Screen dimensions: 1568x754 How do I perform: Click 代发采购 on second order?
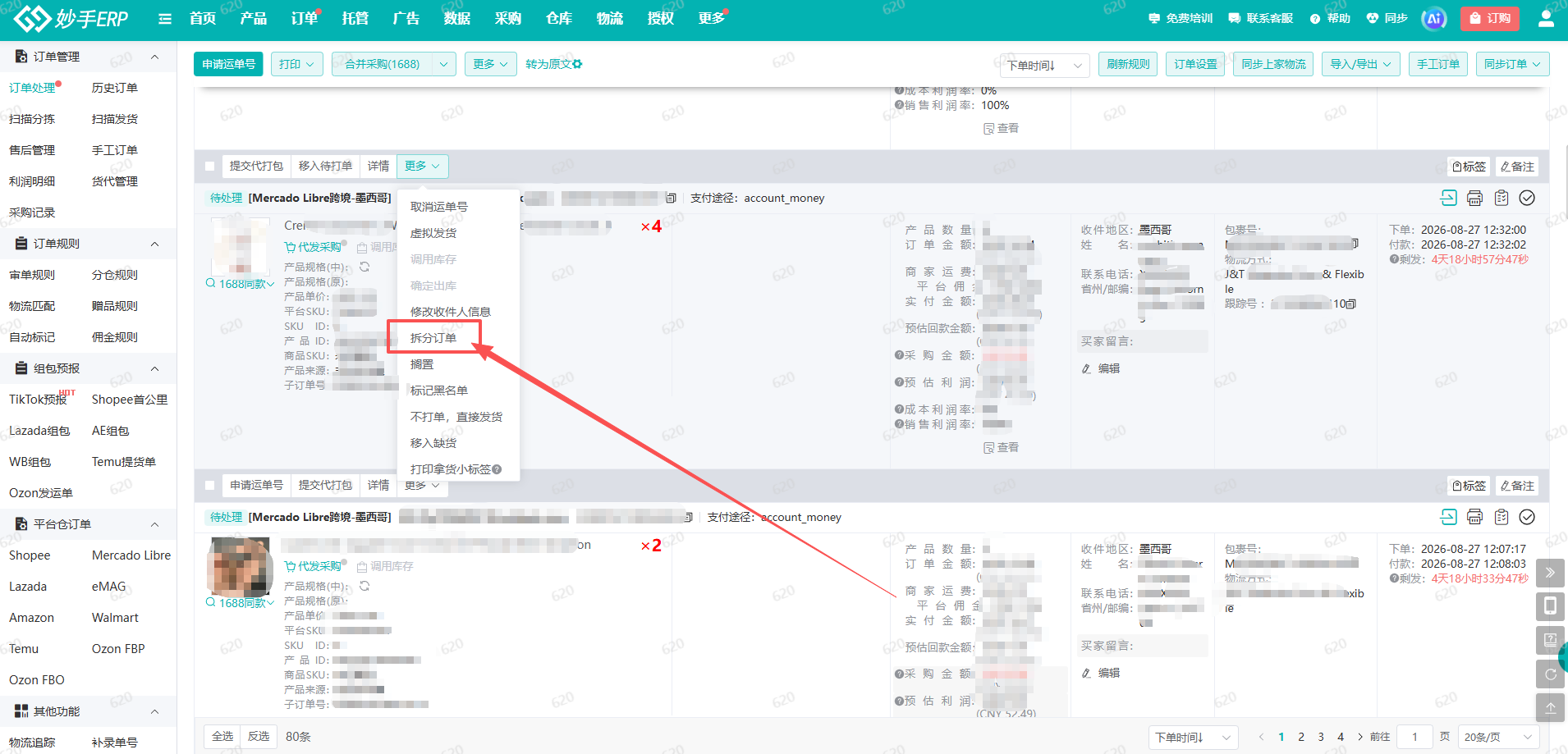tap(313, 566)
